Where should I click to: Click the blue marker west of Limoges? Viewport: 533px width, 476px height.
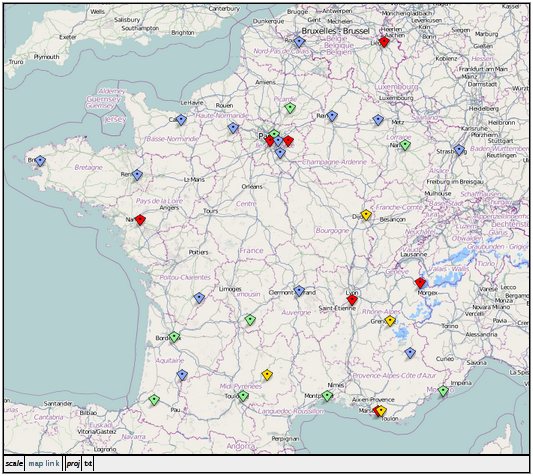199,298
